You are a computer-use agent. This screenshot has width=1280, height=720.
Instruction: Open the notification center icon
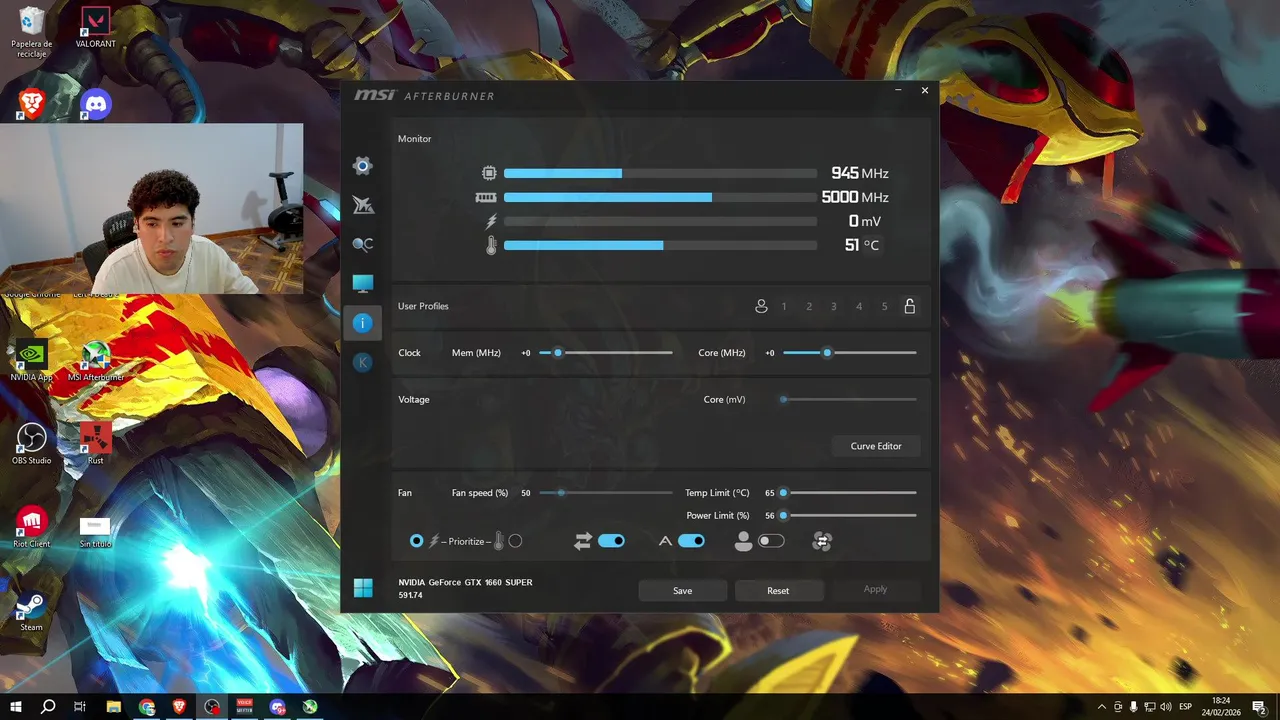coord(1259,706)
